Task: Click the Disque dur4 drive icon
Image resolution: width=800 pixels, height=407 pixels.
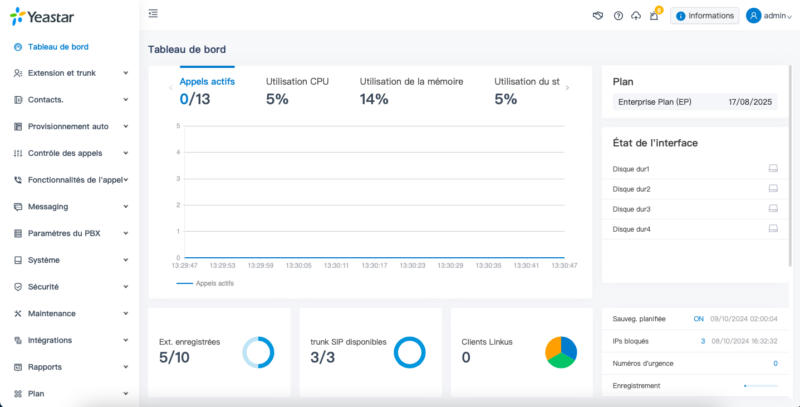Action: (x=773, y=229)
